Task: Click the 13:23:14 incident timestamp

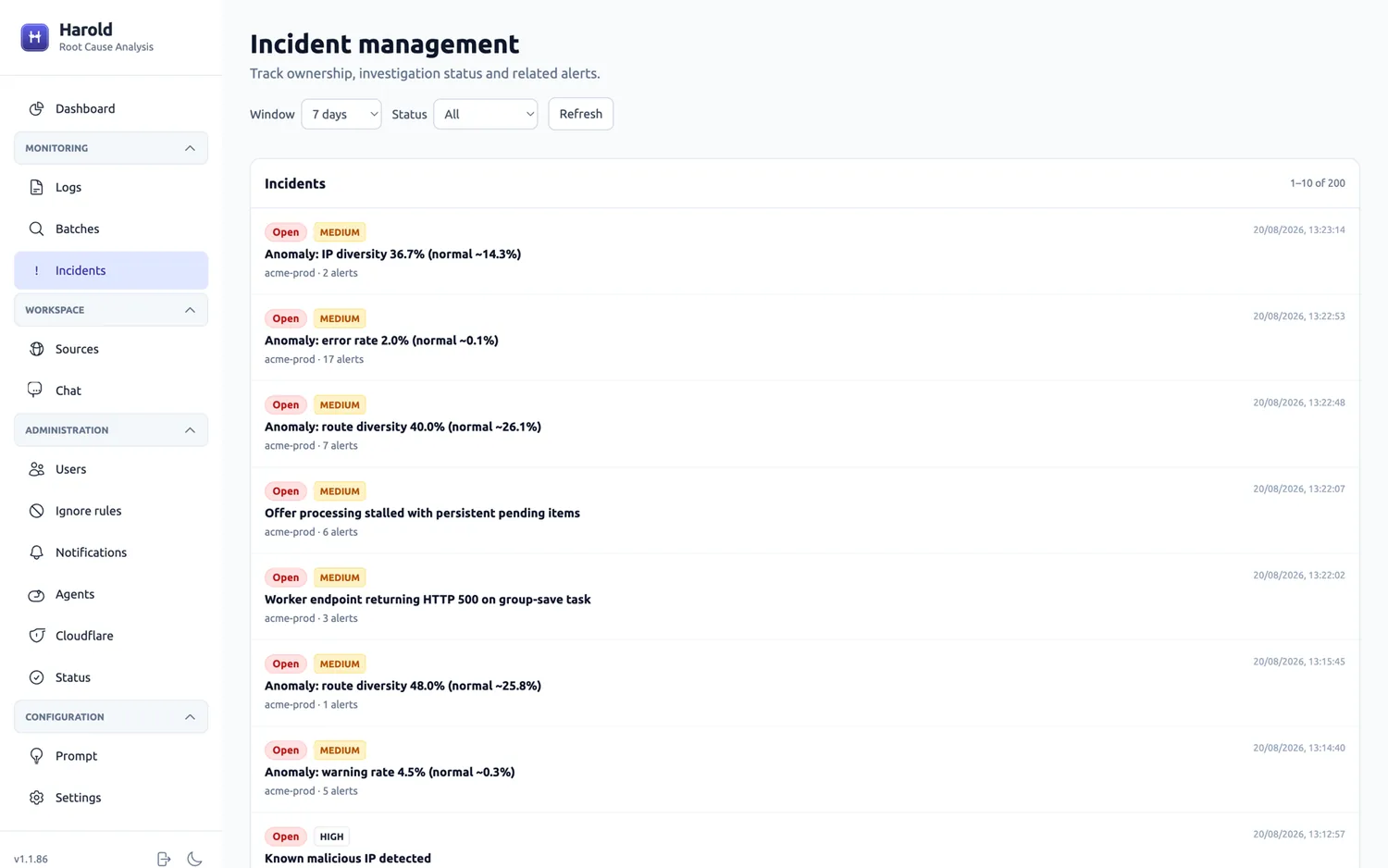Action: [x=1299, y=229]
